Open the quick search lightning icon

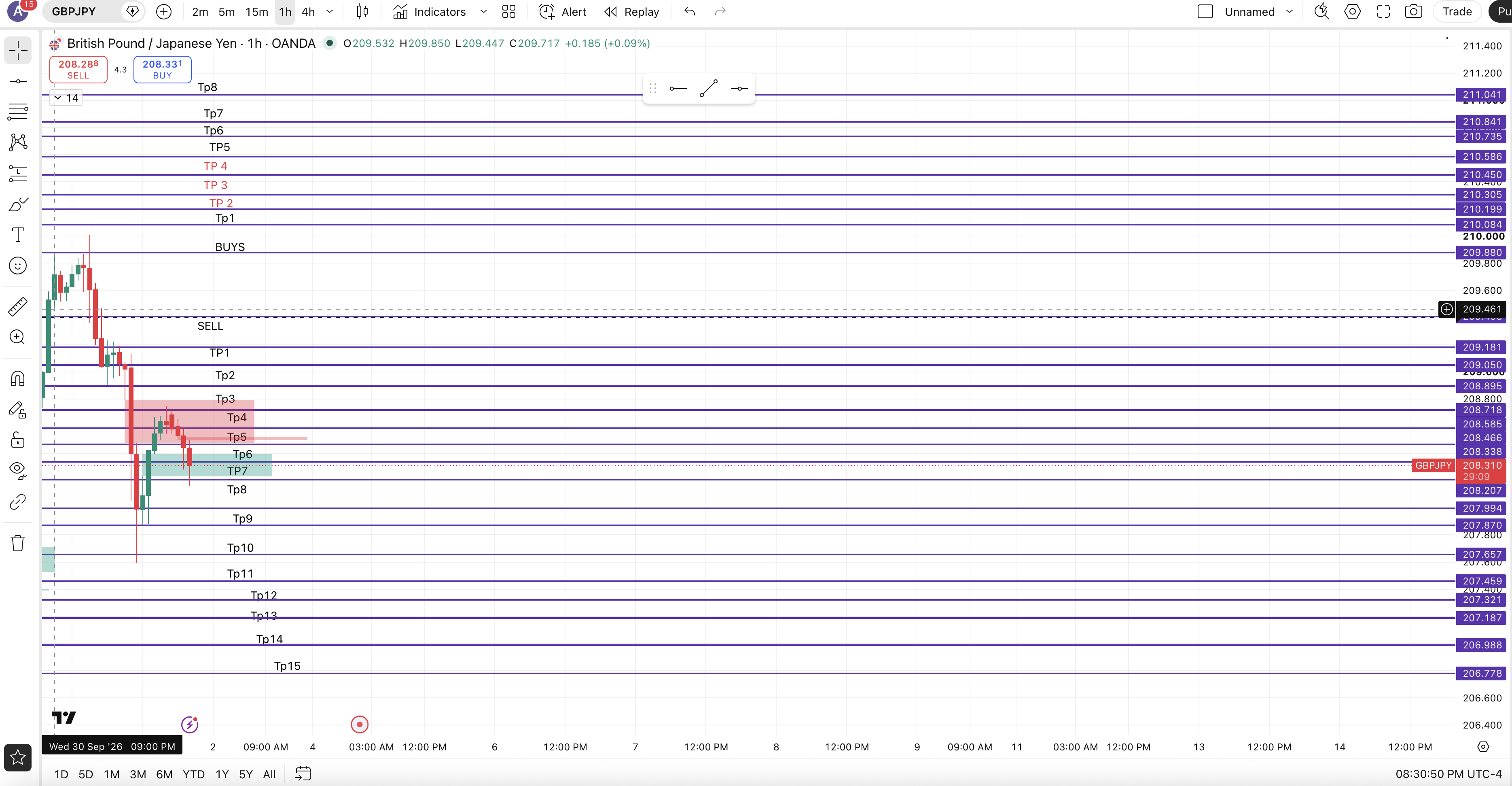click(x=1321, y=12)
